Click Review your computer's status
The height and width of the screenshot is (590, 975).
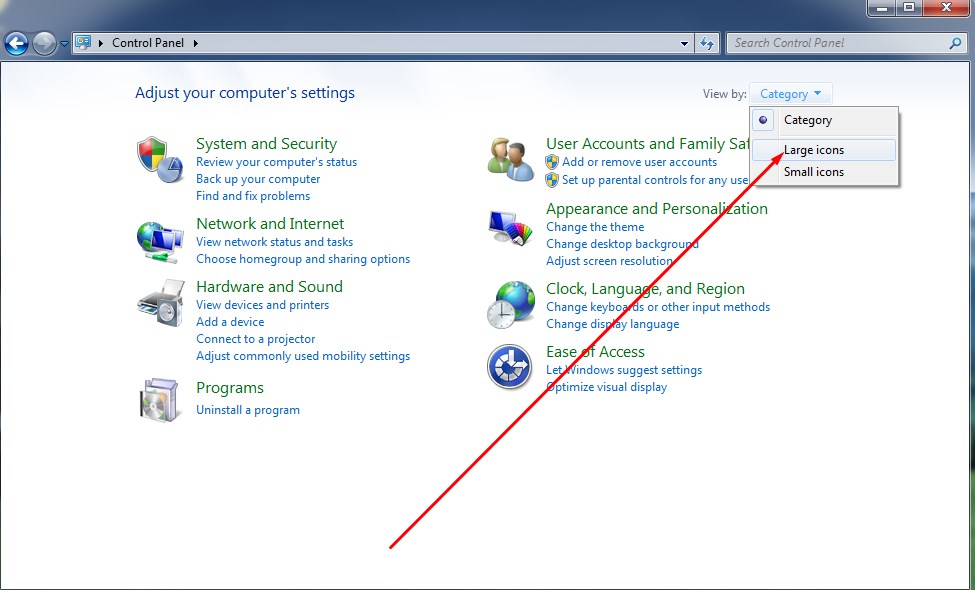click(x=276, y=162)
